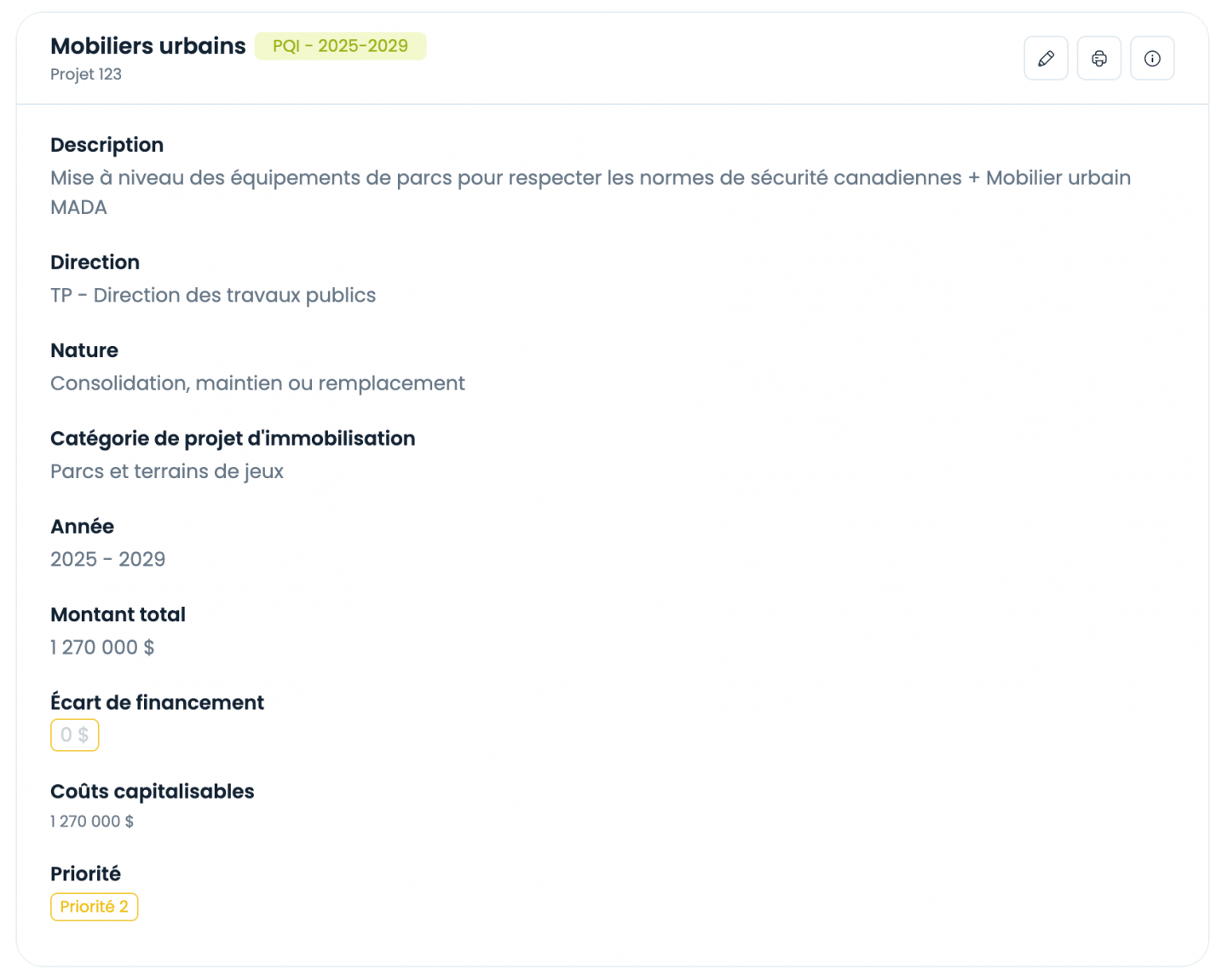Click the Écart de financement label
Image resolution: width=1228 pixels, height=980 pixels.
tap(157, 702)
